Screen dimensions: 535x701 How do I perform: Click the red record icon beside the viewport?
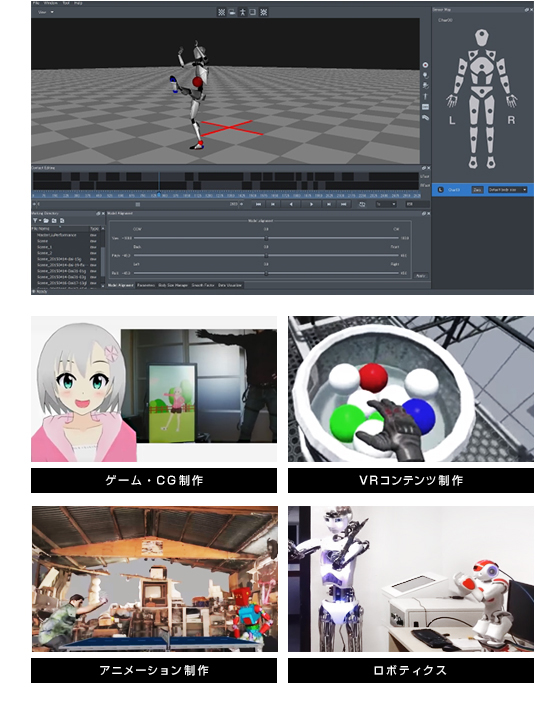[x=425, y=65]
